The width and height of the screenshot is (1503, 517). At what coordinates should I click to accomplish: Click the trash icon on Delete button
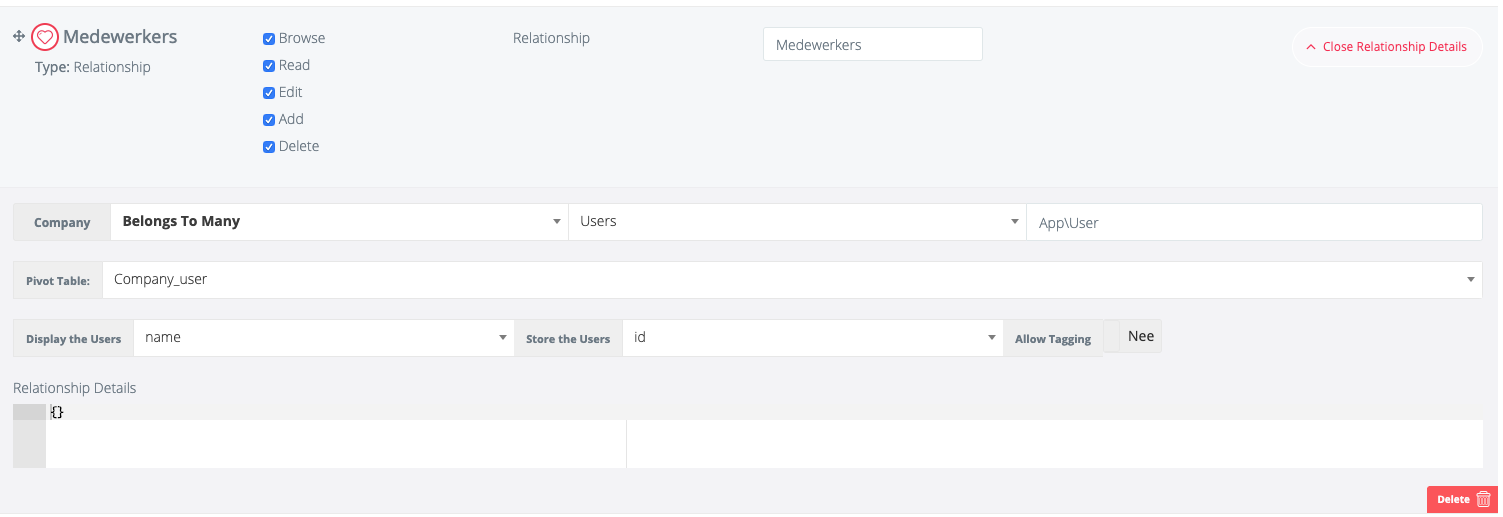click(x=1484, y=499)
